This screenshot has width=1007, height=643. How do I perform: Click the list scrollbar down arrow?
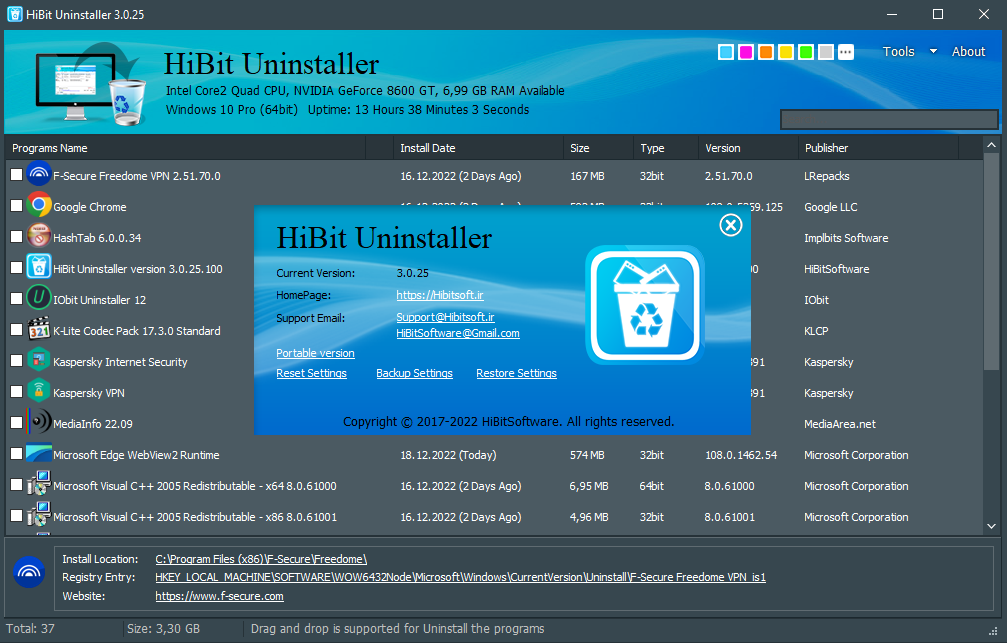pos(992,526)
